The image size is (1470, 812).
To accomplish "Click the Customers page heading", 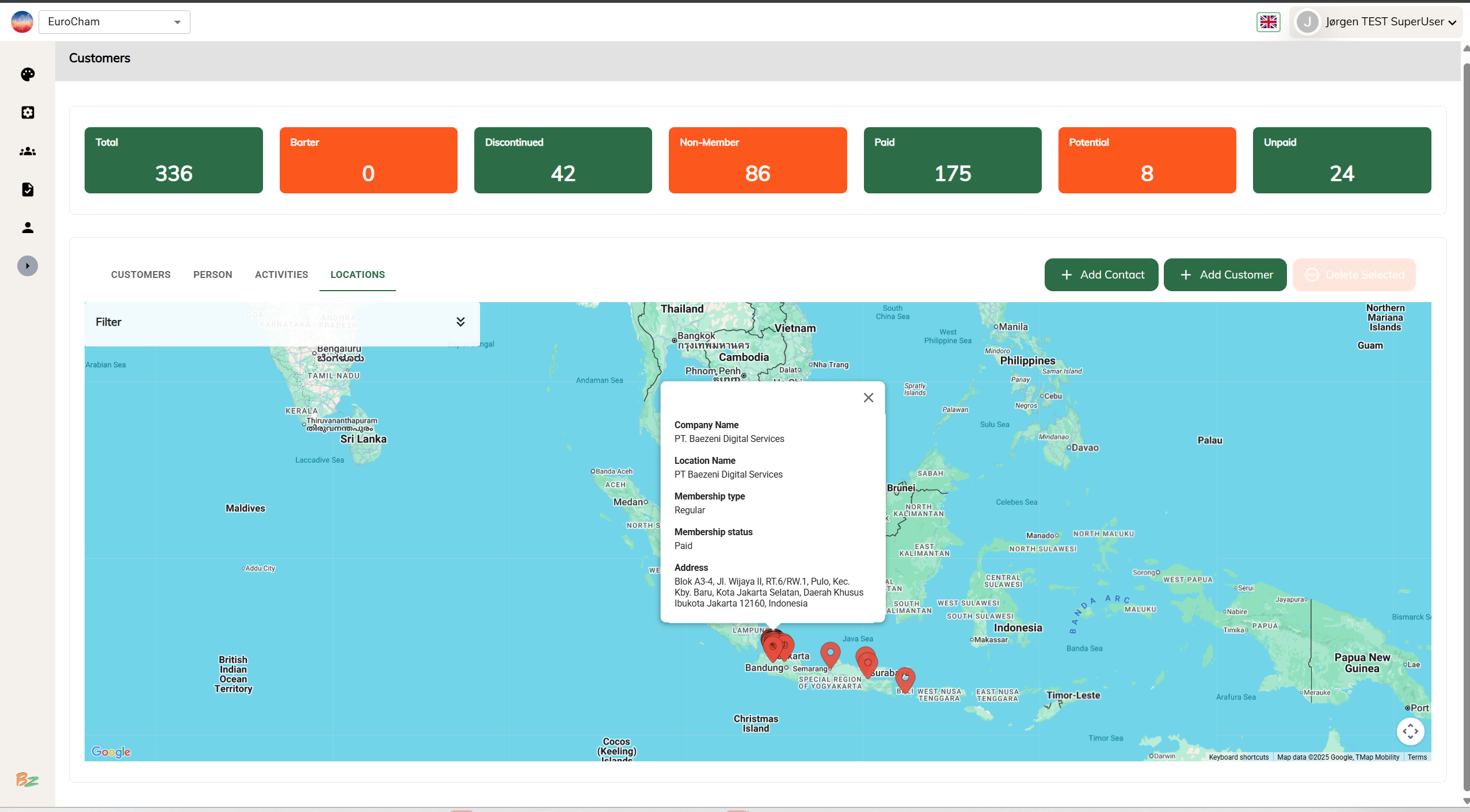I will 100,58.
